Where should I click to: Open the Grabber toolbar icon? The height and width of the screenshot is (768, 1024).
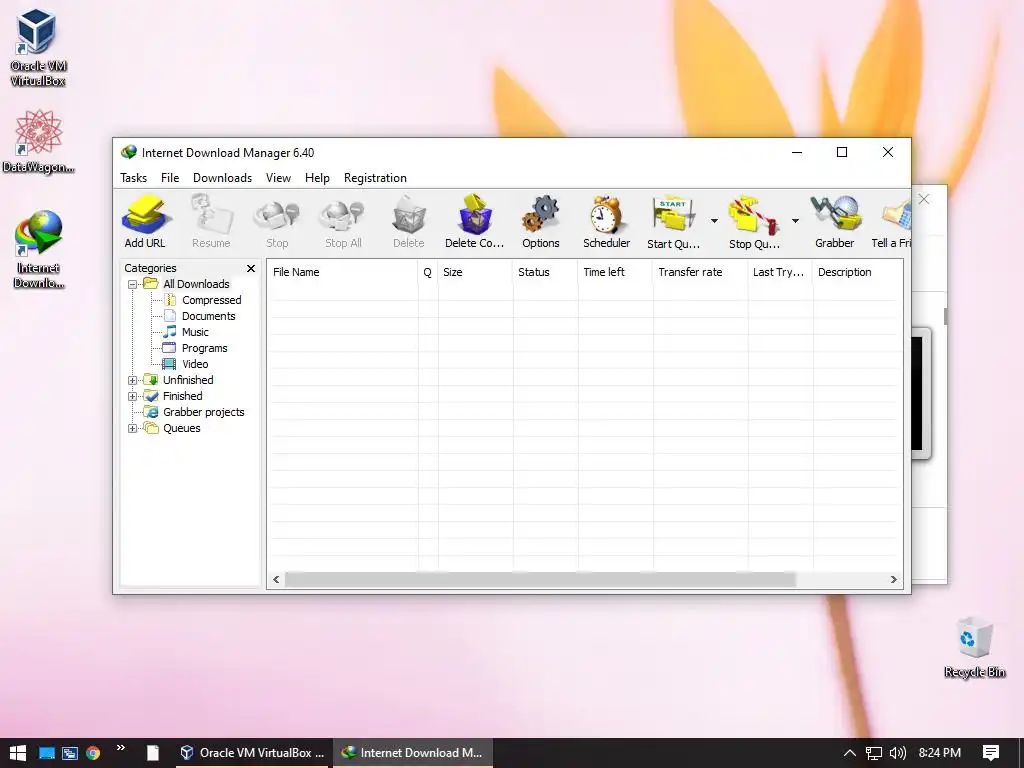835,222
